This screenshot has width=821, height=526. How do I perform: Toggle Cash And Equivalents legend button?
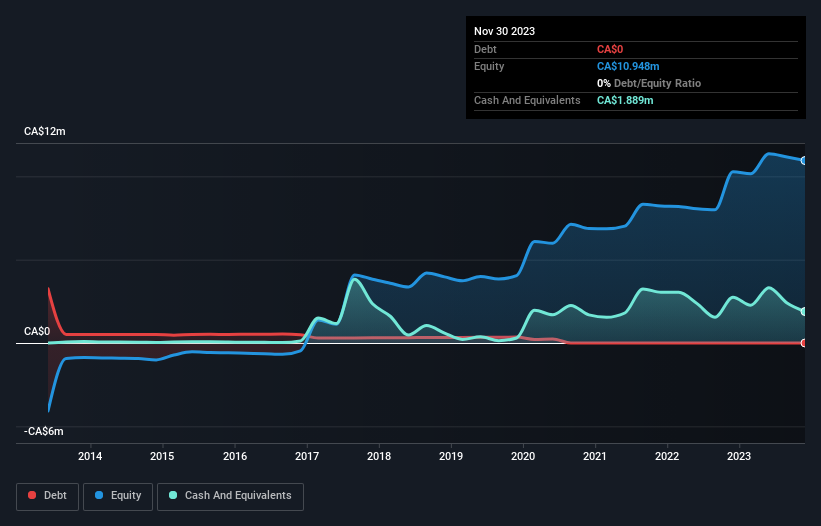coord(230,496)
